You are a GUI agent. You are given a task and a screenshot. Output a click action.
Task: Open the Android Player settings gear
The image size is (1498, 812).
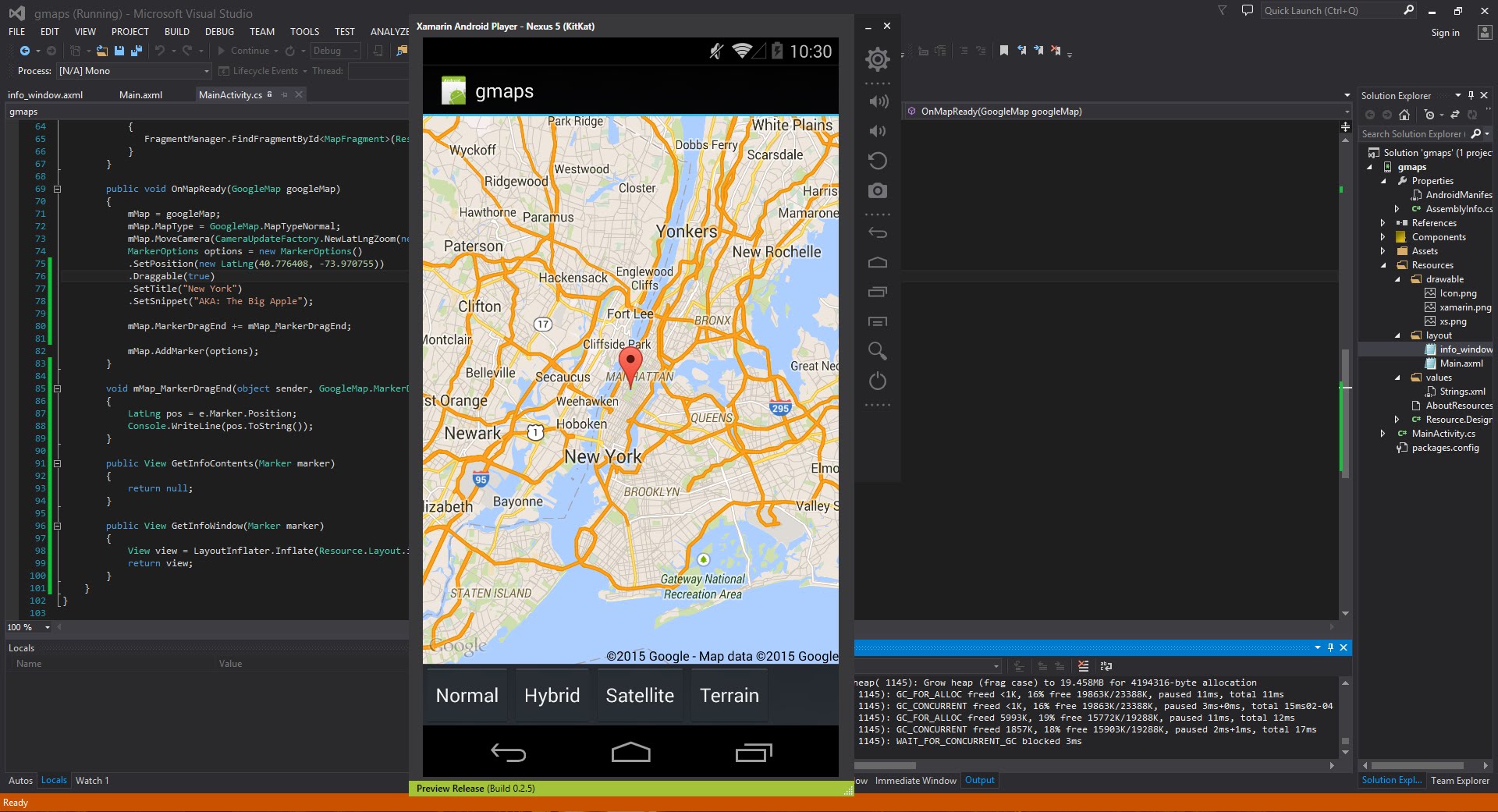877,59
